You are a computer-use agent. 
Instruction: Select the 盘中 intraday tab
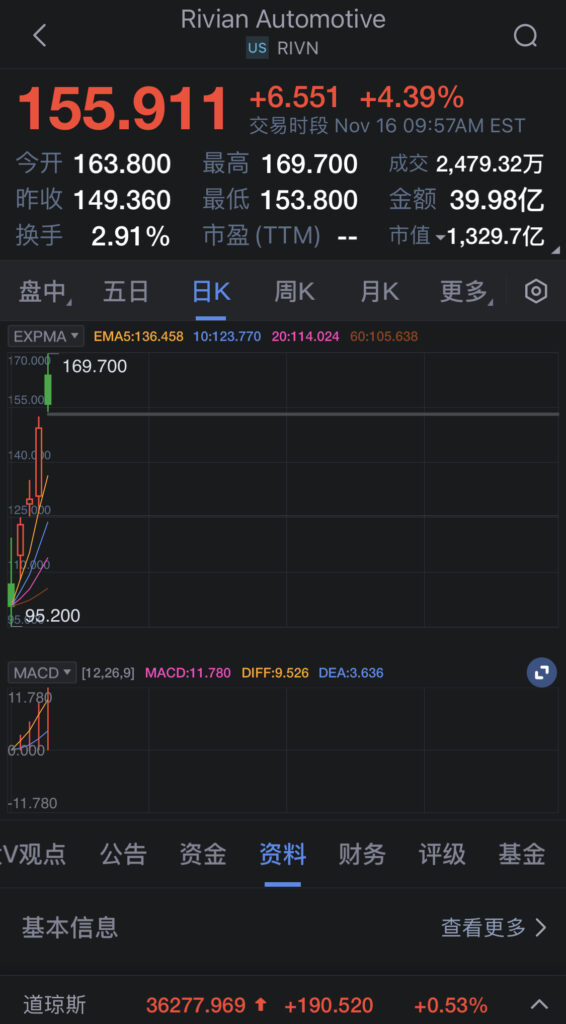[42, 292]
